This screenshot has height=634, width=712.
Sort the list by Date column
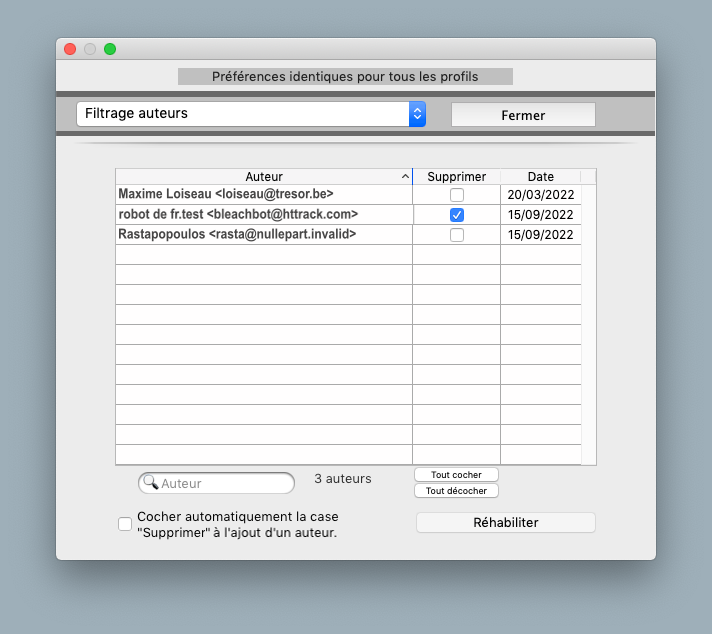[540, 177]
